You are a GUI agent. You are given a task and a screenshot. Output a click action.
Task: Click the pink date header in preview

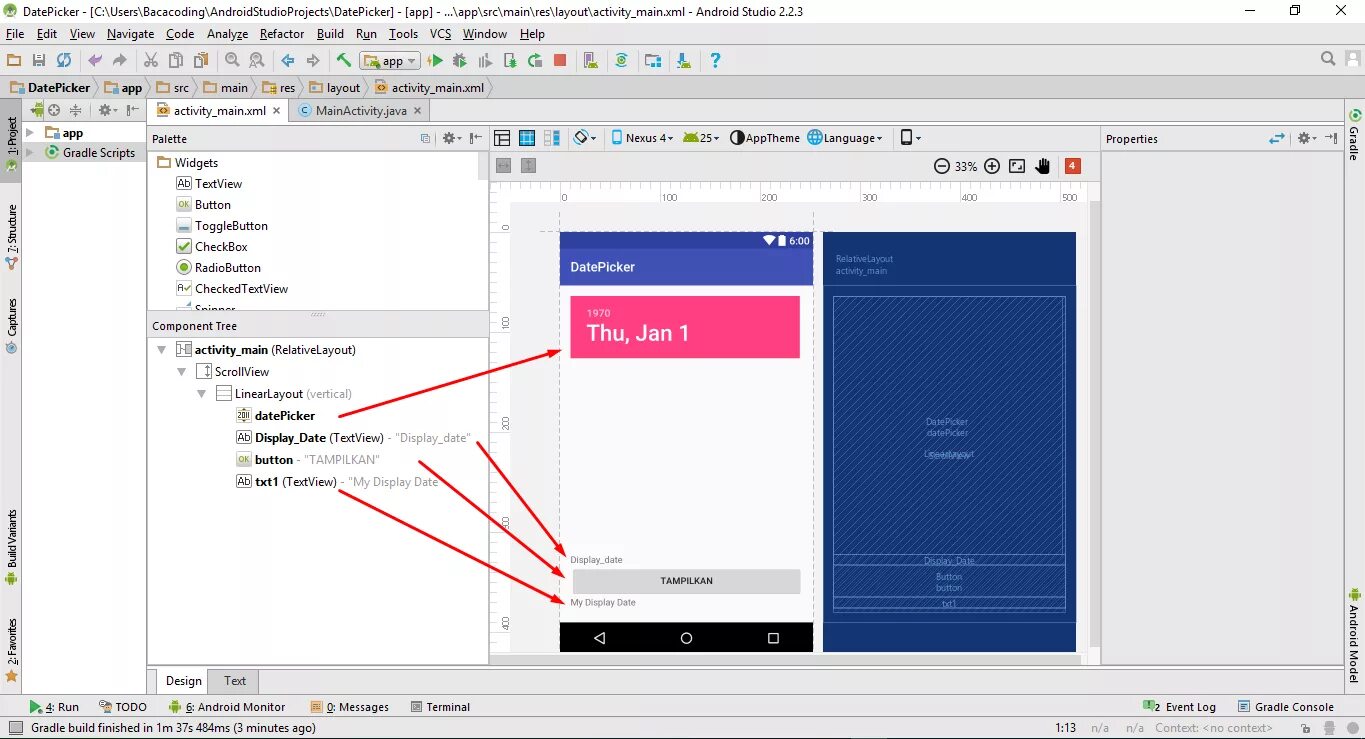click(x=685, y=327)
